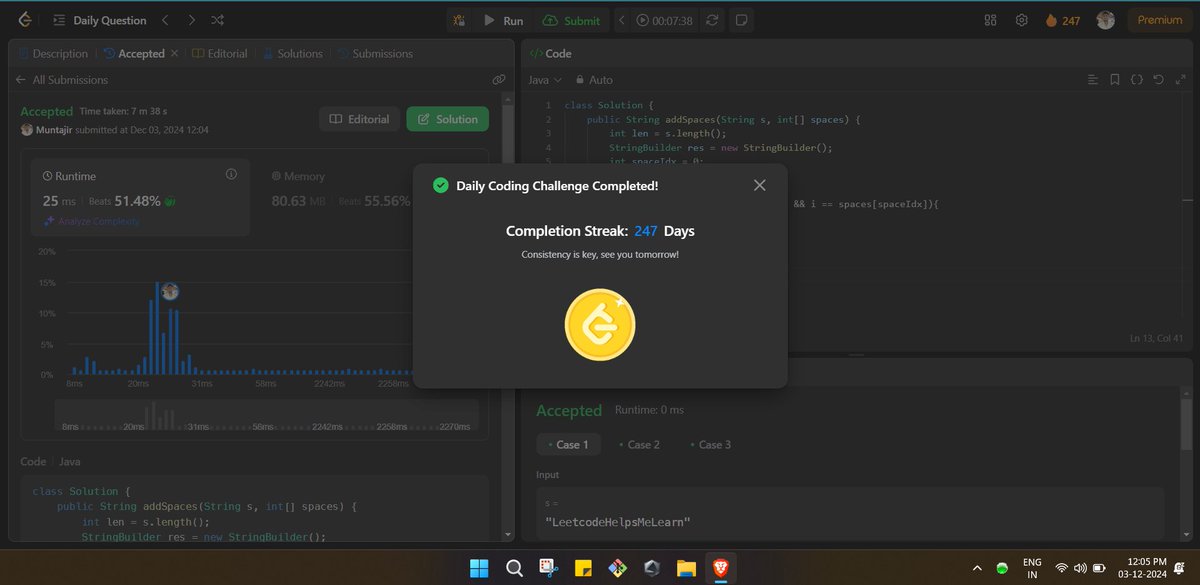Image resolution: width=1200 pixels, height=585 pixels.
Task: Open the user profile avatar
Action: click(x=1105, y=20)
